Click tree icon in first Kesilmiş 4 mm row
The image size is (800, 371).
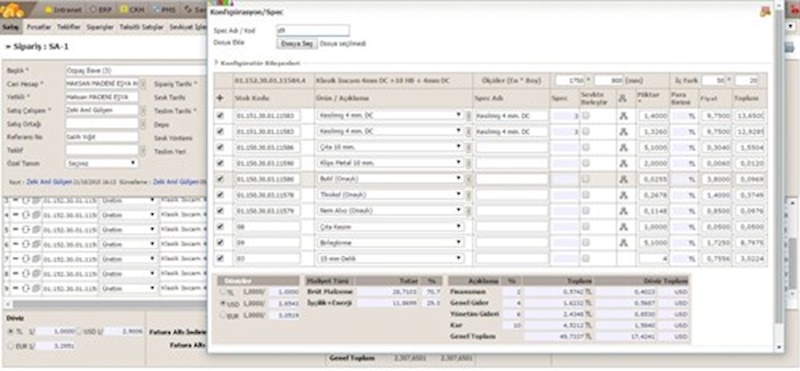coord(623,116)
